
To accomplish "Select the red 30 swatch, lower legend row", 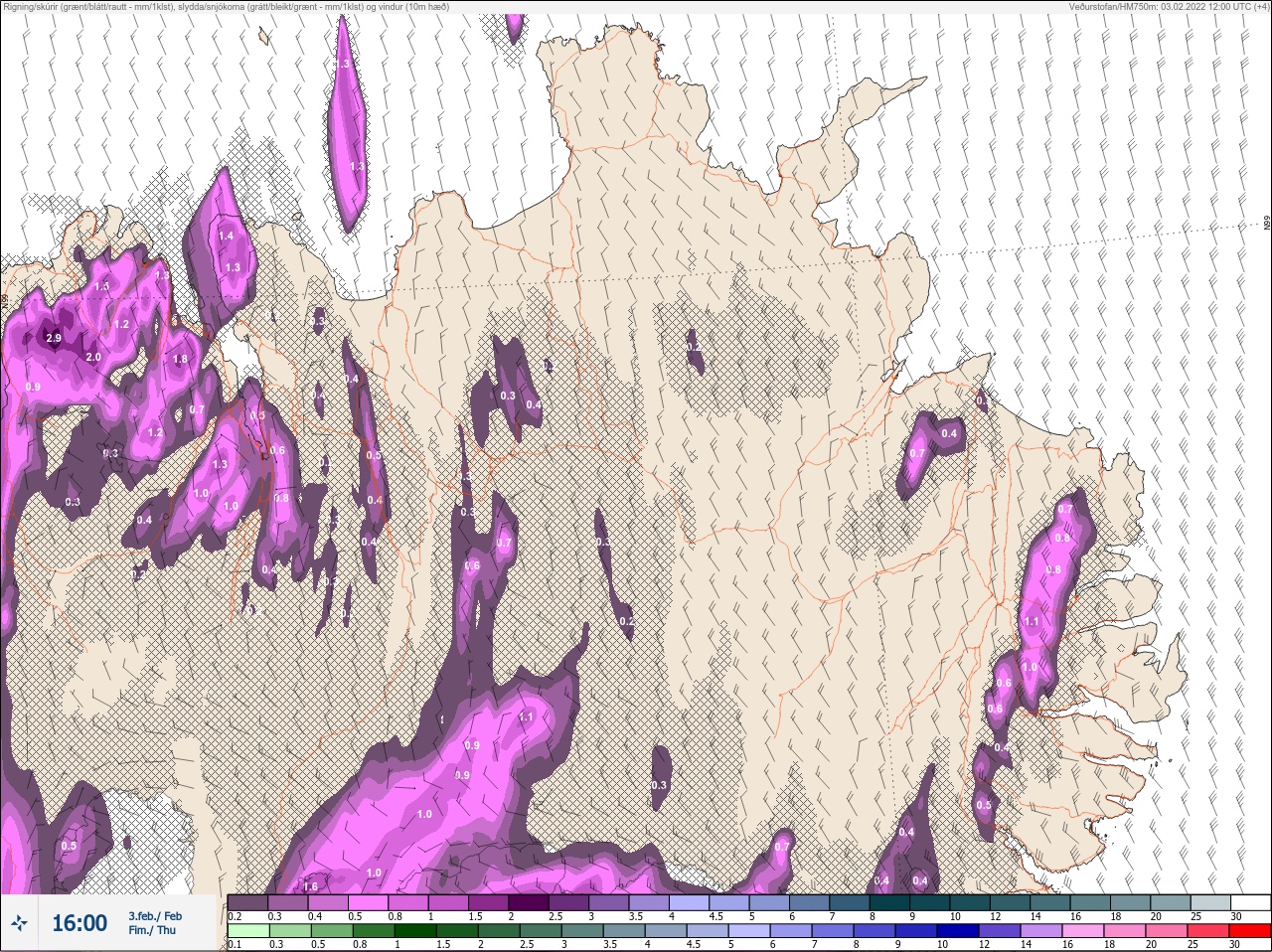I will [1250, 930].
